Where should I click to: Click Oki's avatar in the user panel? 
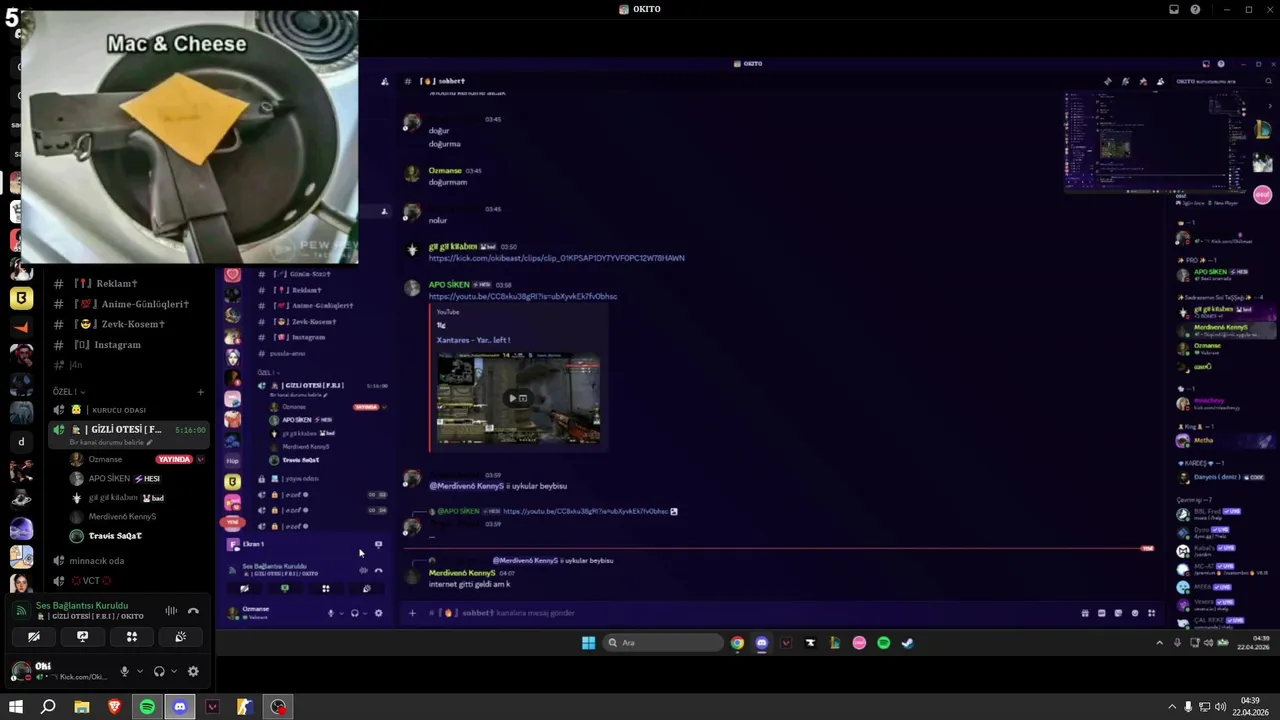[20, 671]
